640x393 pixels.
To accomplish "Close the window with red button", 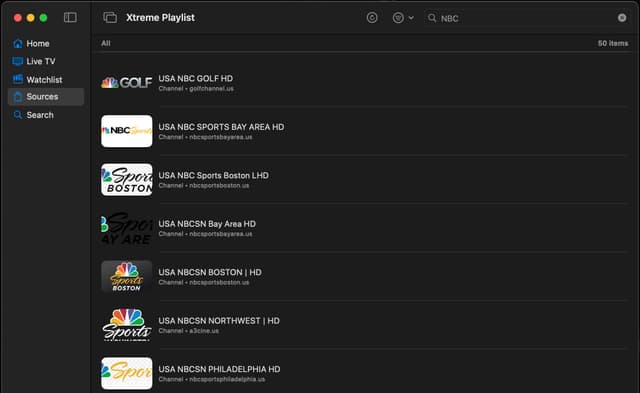I will click(18, 18).
